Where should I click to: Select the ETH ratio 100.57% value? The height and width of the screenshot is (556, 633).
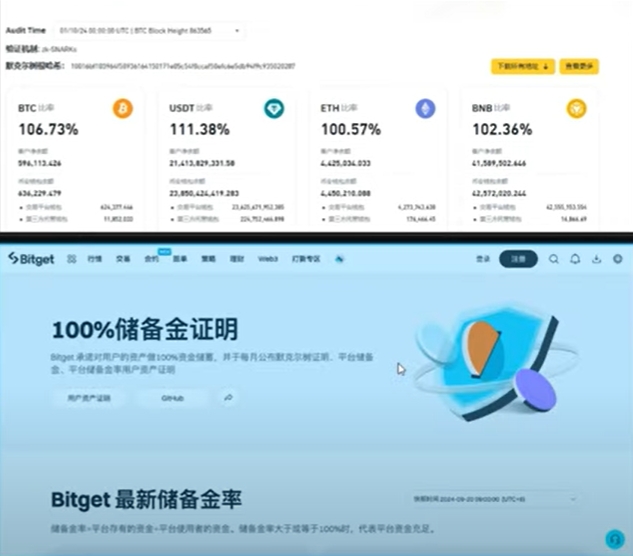(351, 130)
